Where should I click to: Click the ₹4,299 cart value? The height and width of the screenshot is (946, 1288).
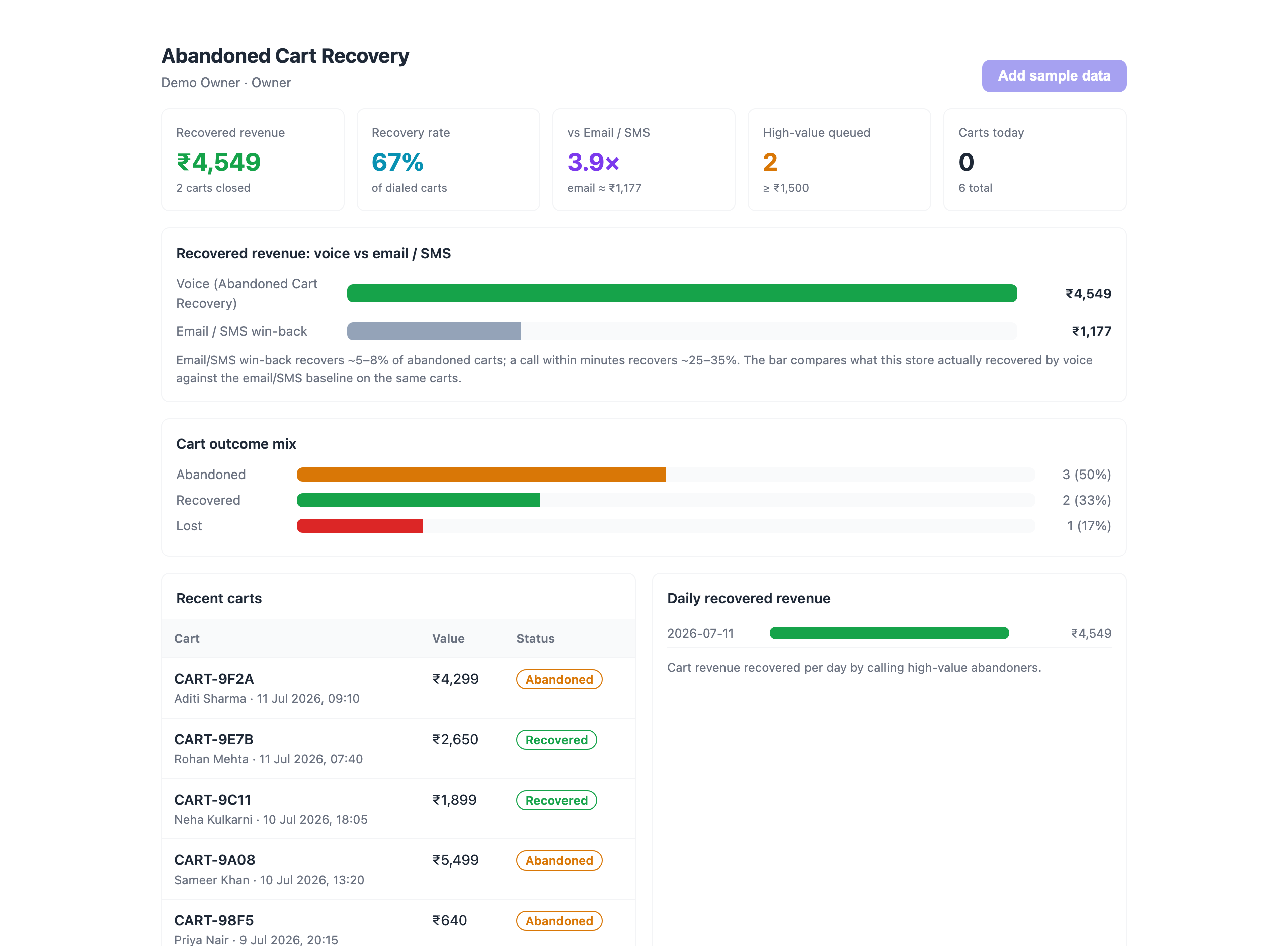pos(456,679)
